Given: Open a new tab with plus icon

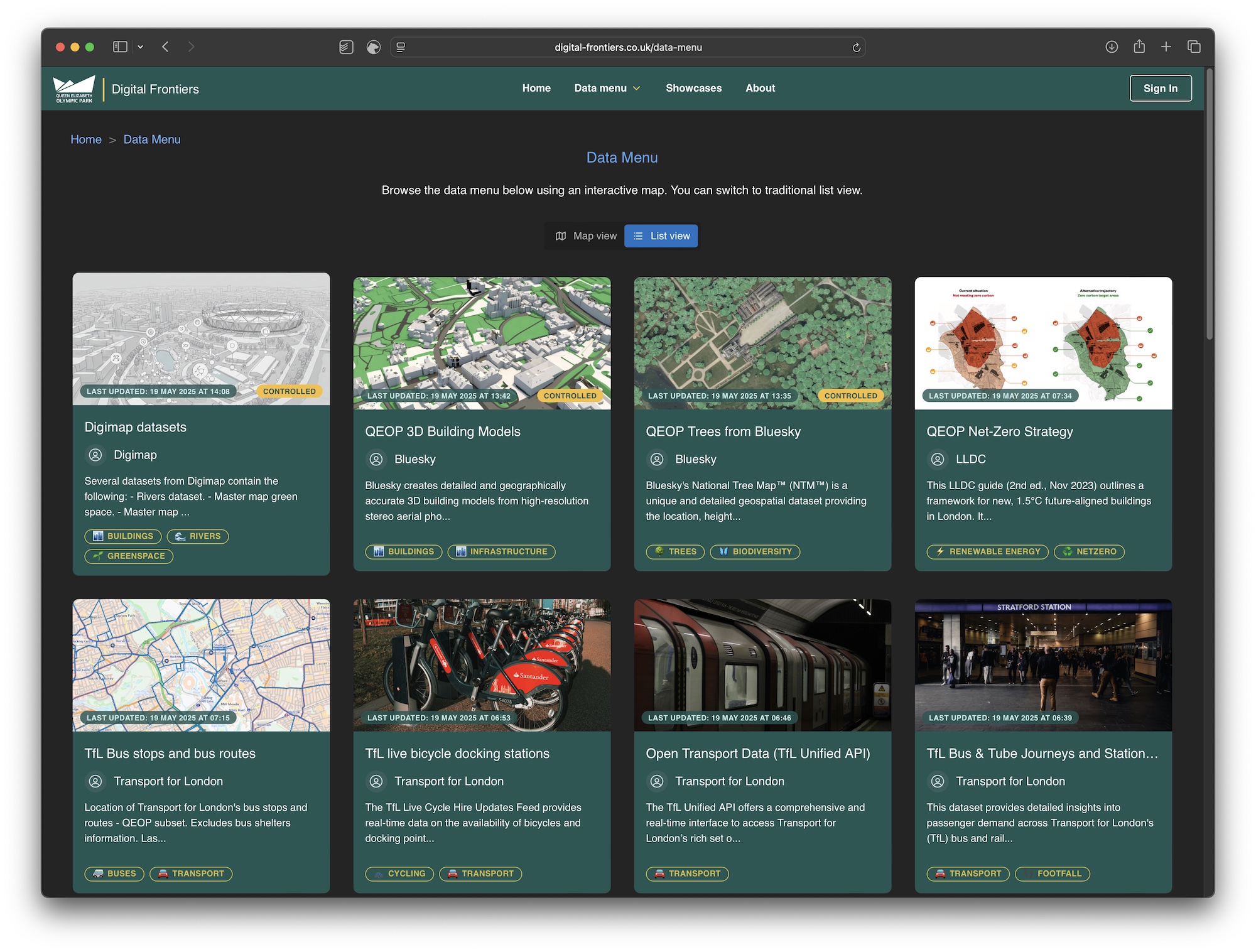Looking at the screenshot, I should [x=1166, y=47].
